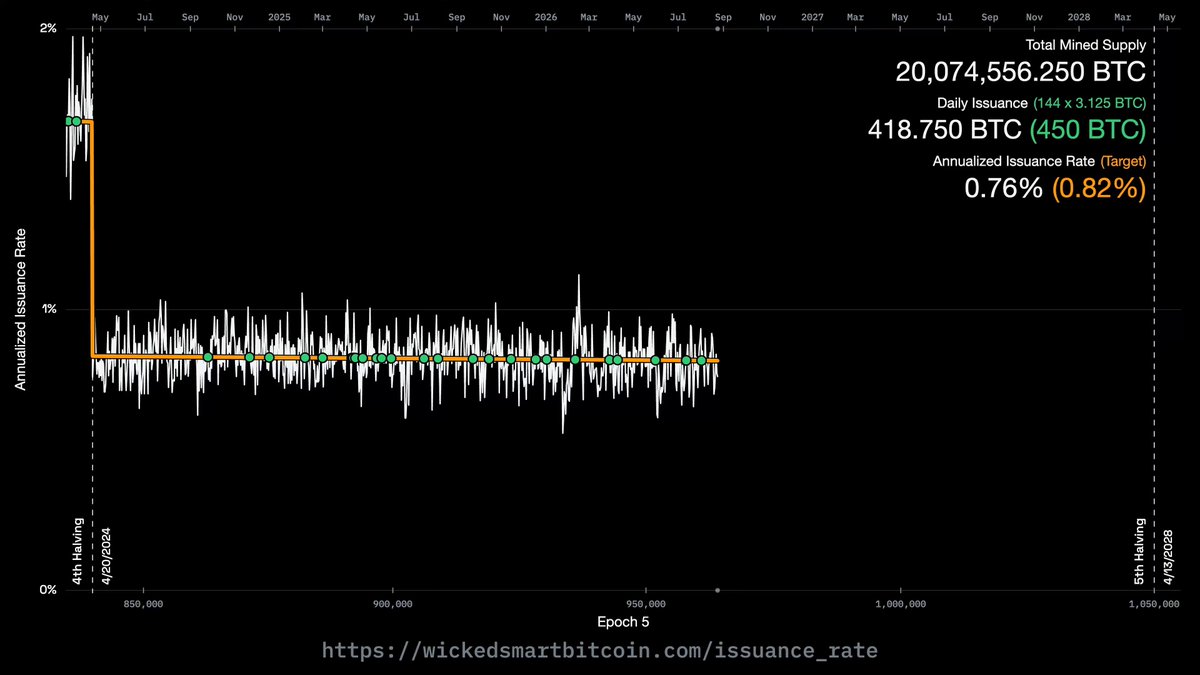Click the 20,074,556.250 BTC supply value
Screen dimensions: 1200x675
1020,73
